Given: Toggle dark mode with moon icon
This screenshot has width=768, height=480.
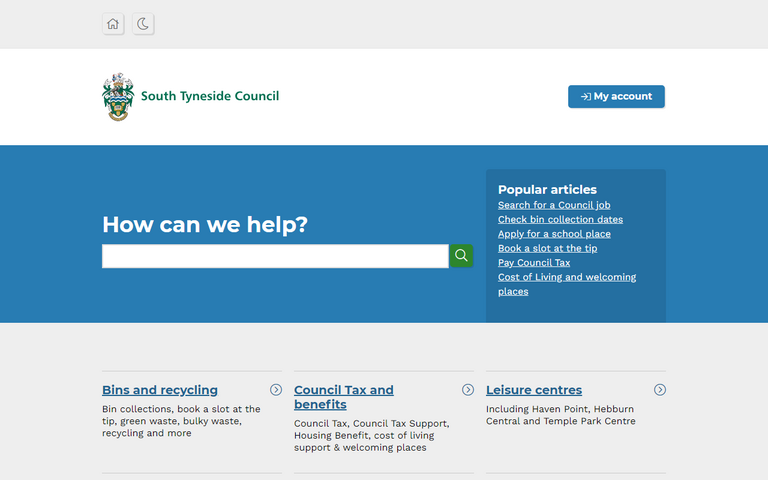Looking at the screenshot, I should pyautogui.click(x=143, y=24).
